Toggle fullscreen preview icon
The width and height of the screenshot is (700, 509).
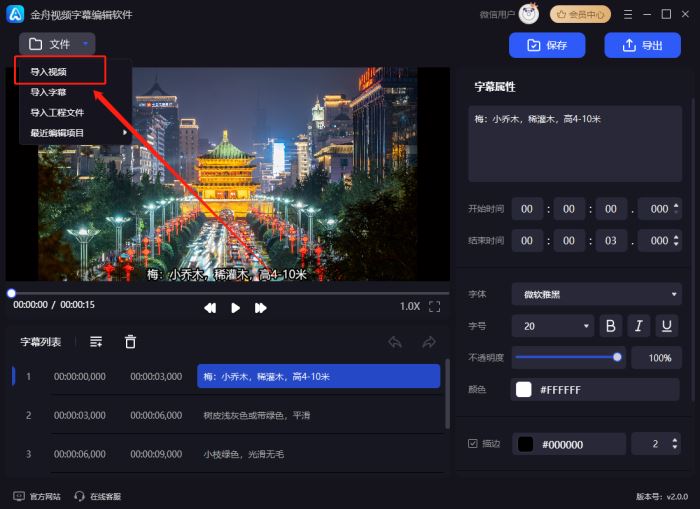(x=434, y=306)
